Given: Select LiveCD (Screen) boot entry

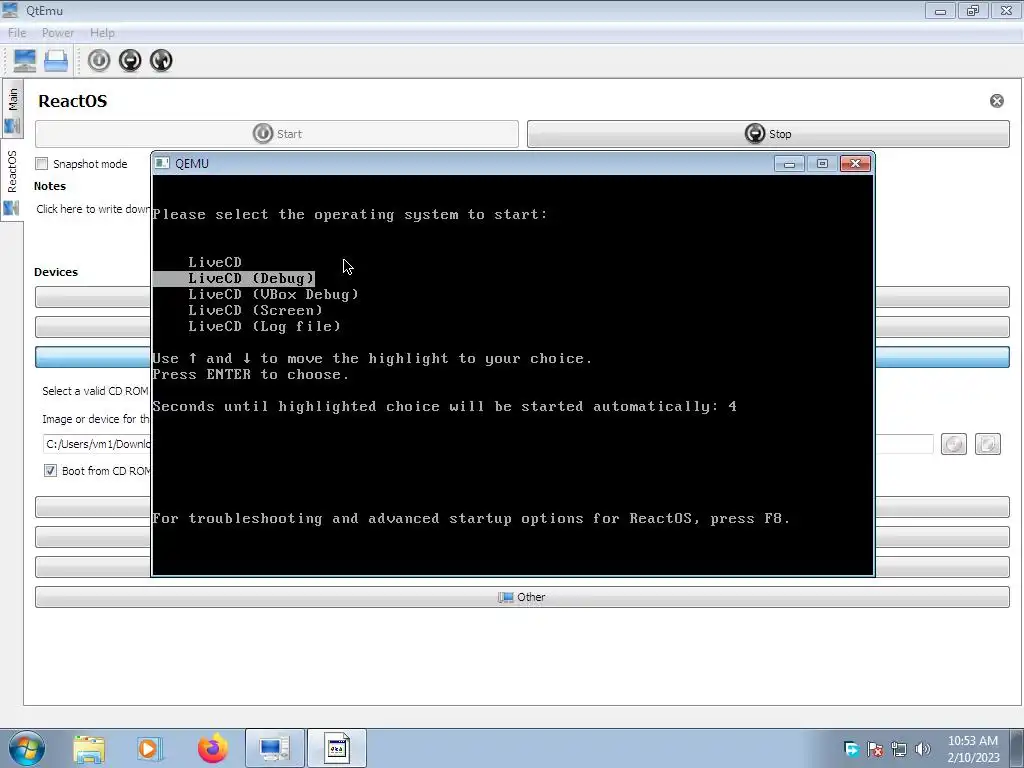Looking at the screenshot, I should pos(255,310).
